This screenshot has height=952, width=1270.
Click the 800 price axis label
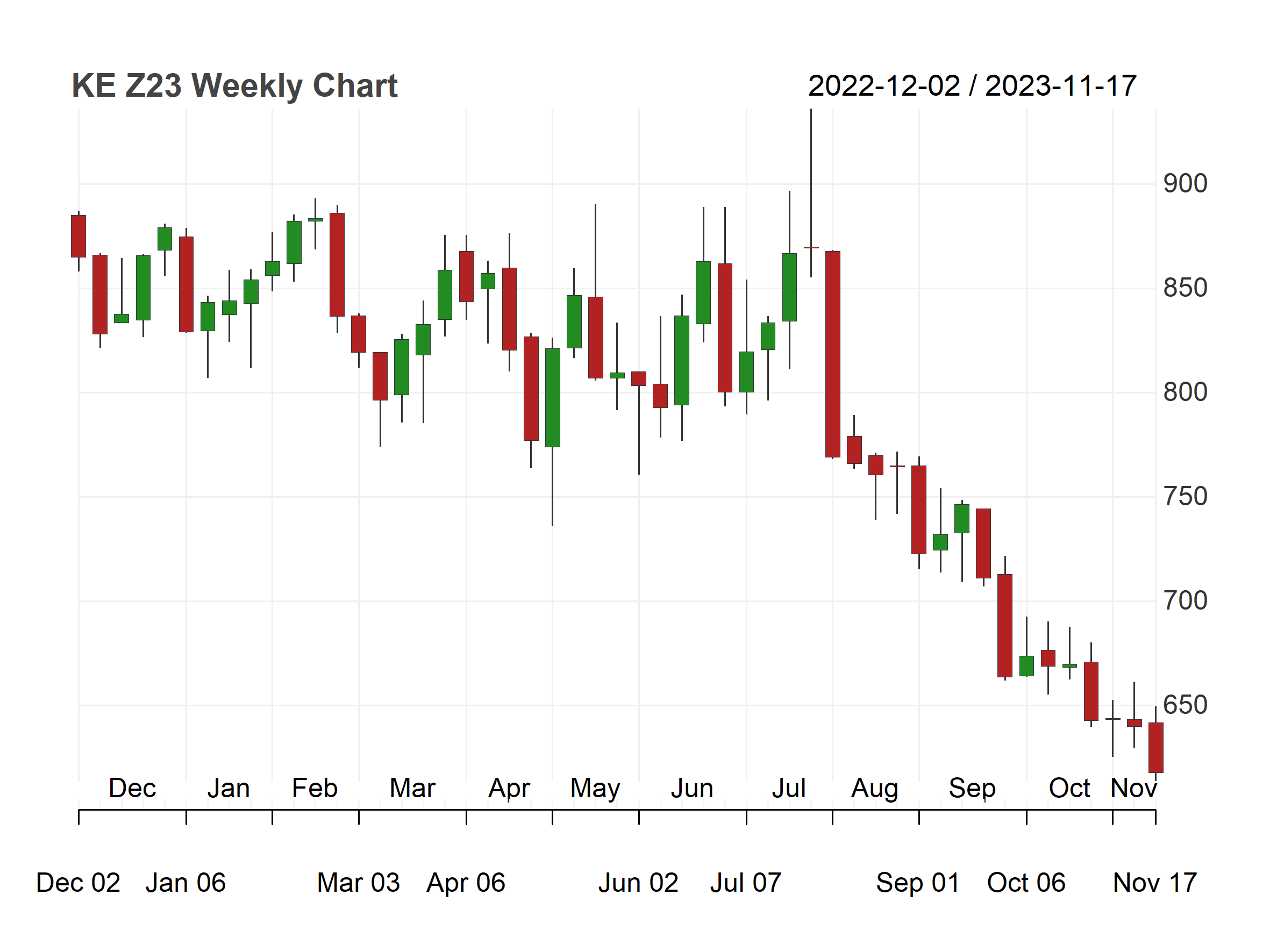tap(1185, 392)
